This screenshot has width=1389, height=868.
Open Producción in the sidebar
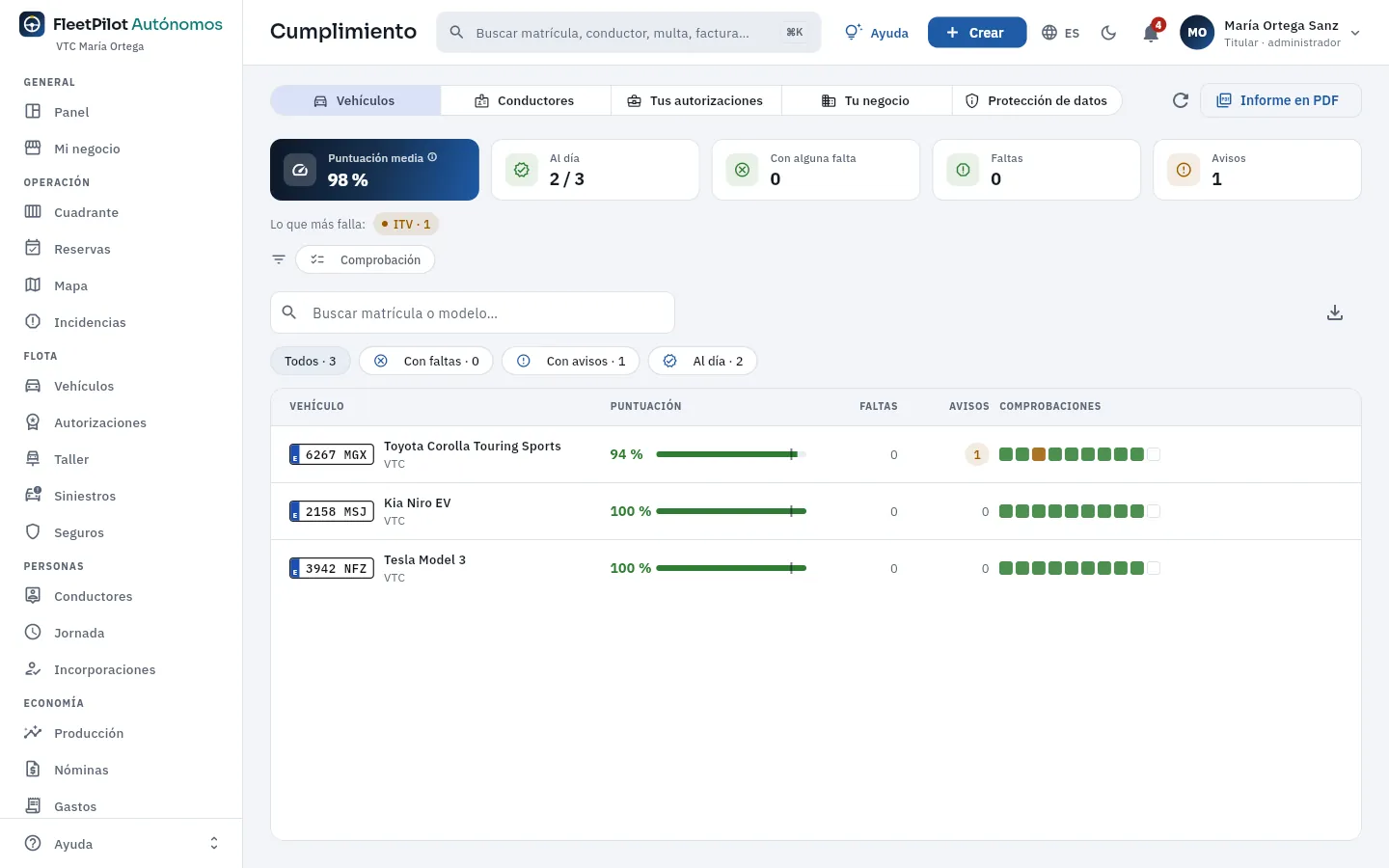click(x=121, y=733)
